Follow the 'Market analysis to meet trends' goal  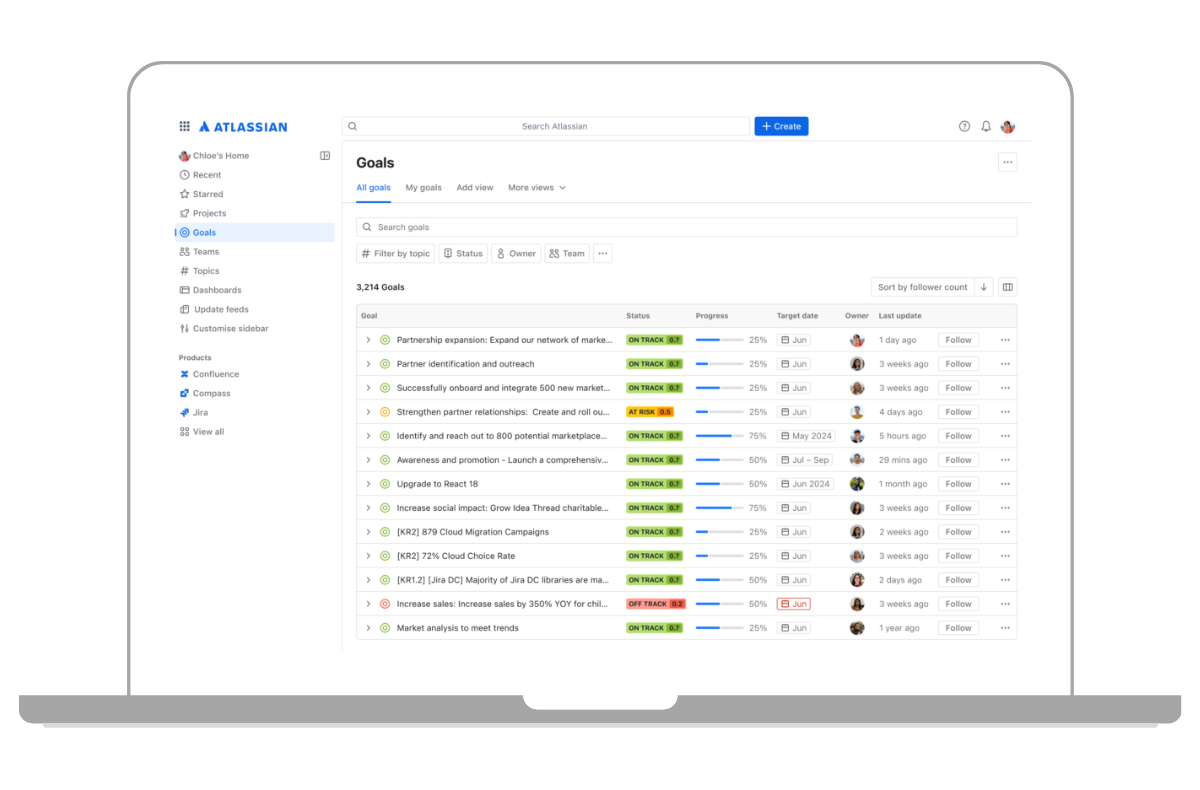958,628
